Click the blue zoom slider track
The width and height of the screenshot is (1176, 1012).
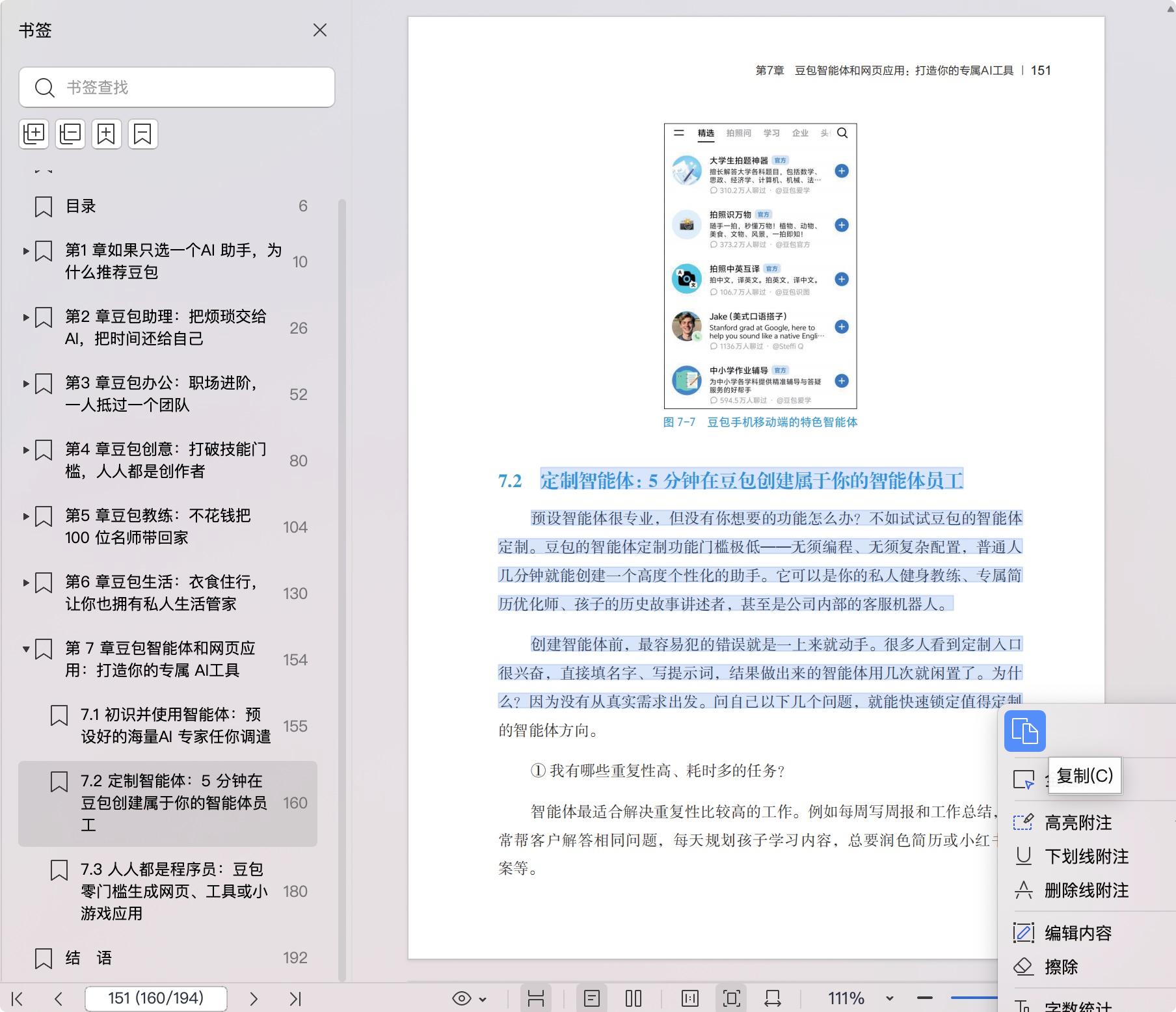pos(974,998)
